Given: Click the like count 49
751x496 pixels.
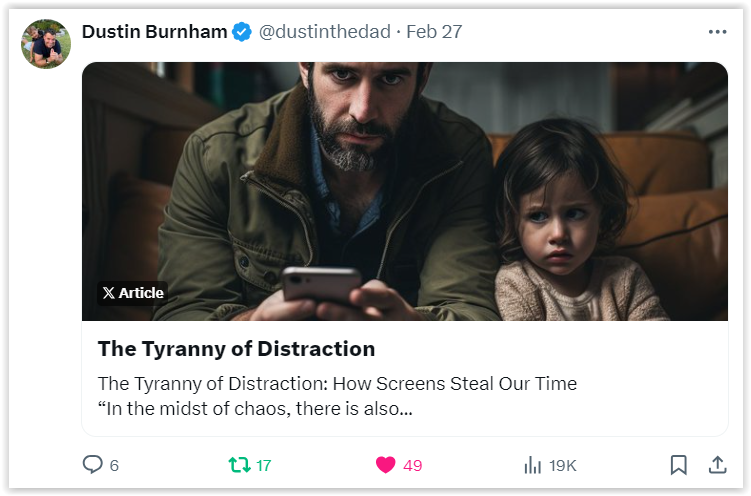Looking at the screenshot, I should [x=412, y=465].
